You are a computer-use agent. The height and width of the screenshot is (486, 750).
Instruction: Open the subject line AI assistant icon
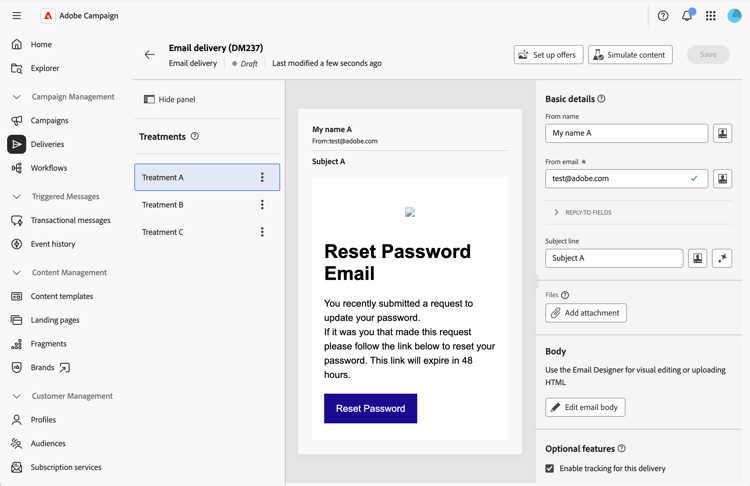click(722, 258)
